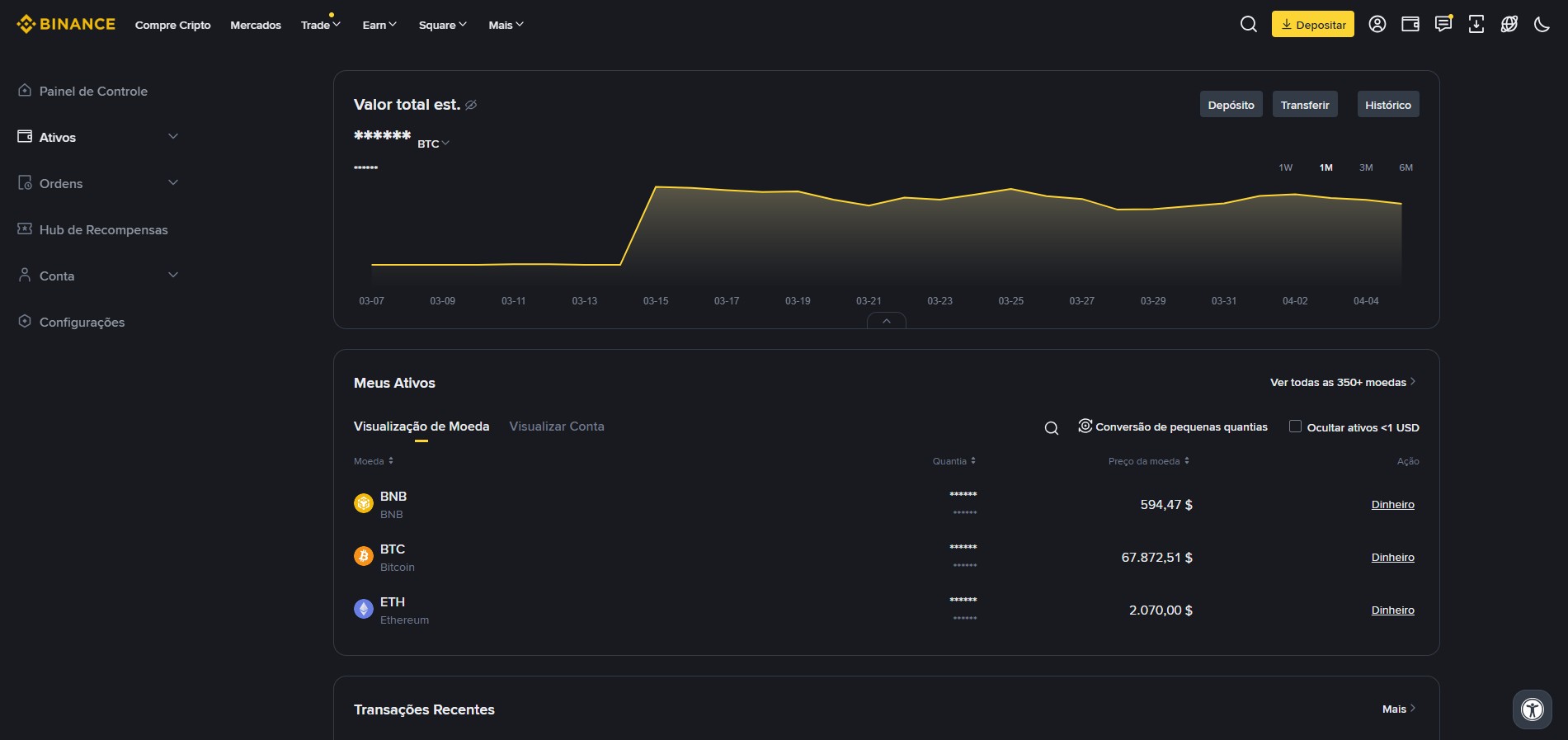Search assets in Meus Ativos
The image size is (1568, 740).
1052,427
